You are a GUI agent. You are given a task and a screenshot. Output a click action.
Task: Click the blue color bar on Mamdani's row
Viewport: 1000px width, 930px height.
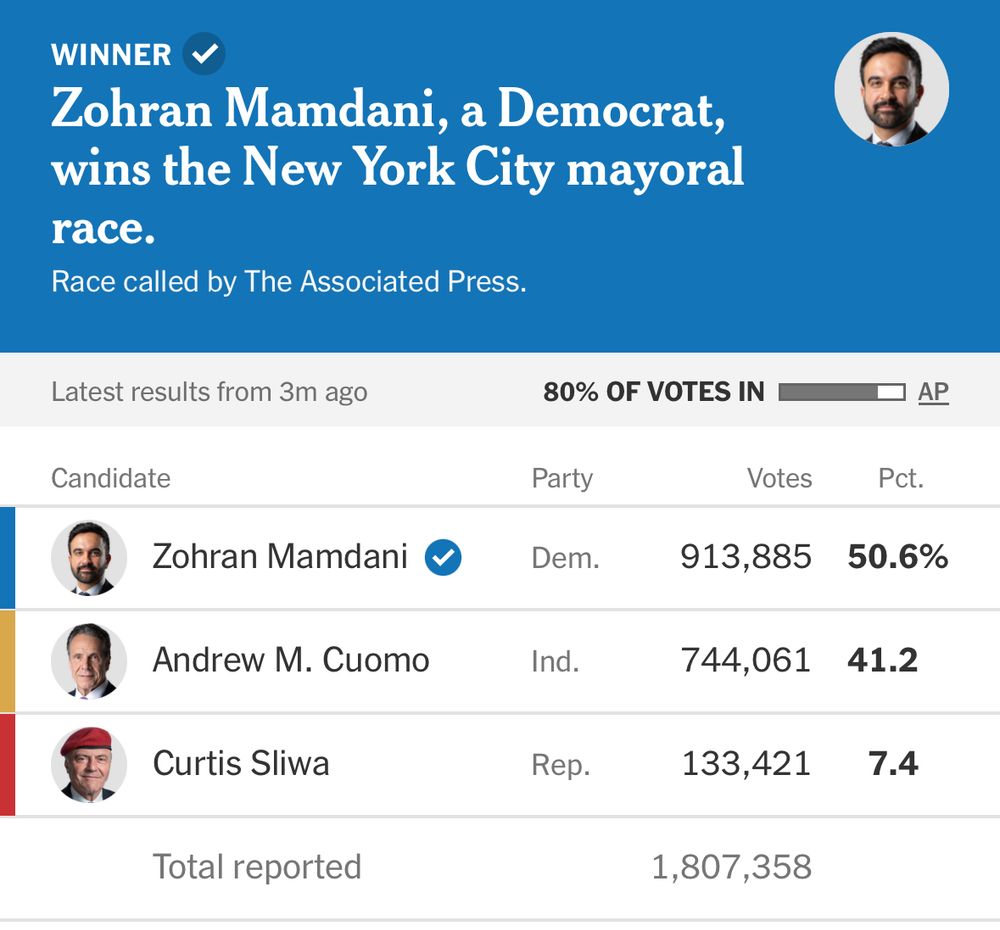click(x=7, y=558)
